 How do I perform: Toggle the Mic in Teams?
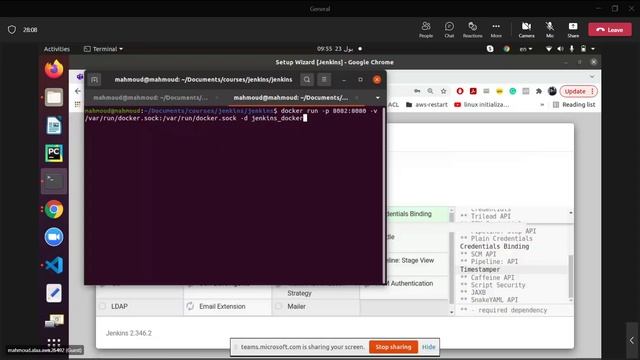tap(550, 30)
